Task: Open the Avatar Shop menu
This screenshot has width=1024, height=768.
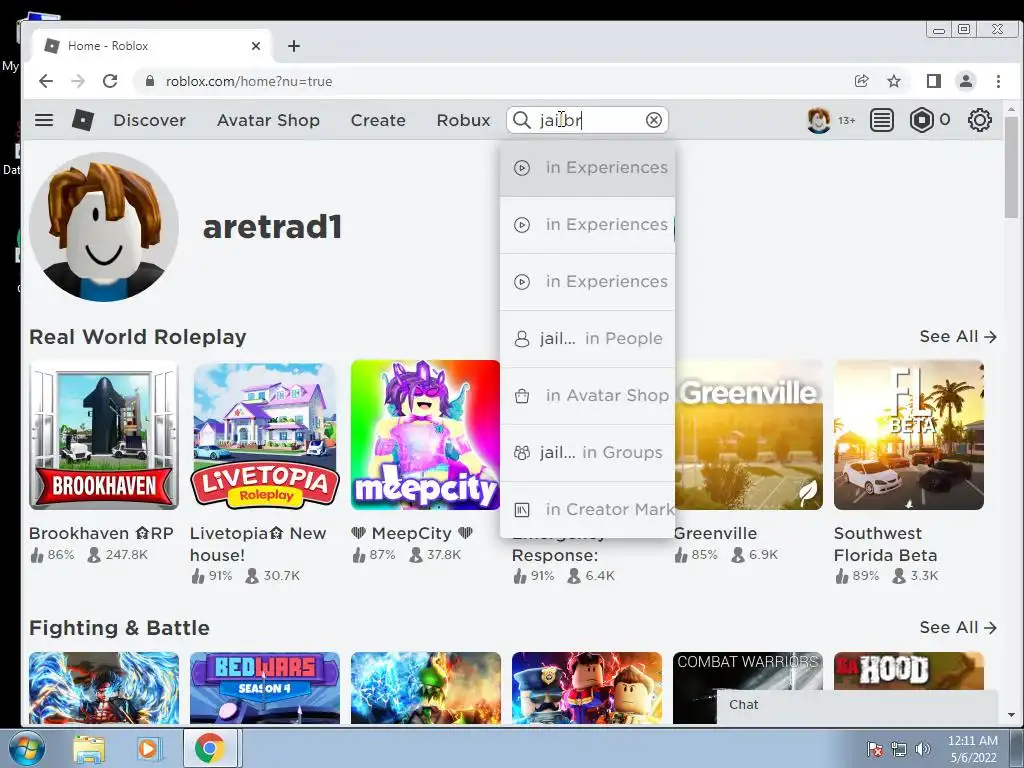Action: [x=268, y=120]
